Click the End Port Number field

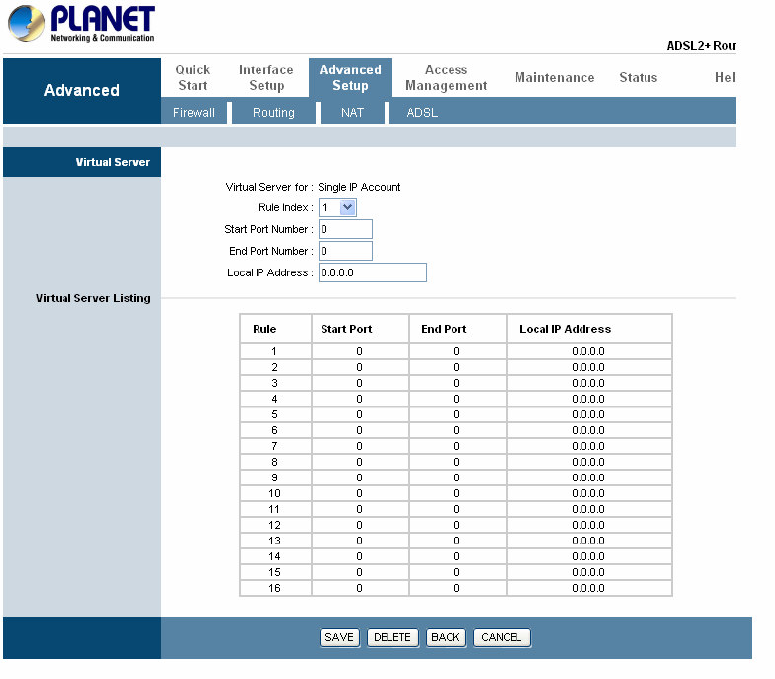pos(346,251)
